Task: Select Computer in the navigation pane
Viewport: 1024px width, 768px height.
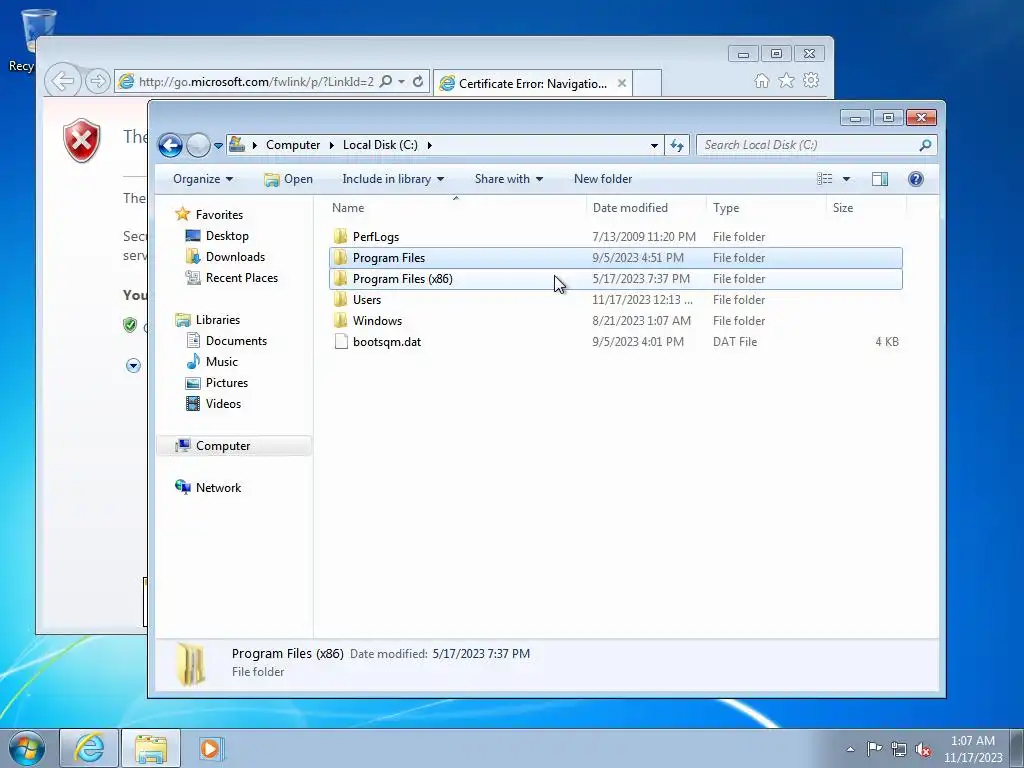Action: [x=234, y=445]
